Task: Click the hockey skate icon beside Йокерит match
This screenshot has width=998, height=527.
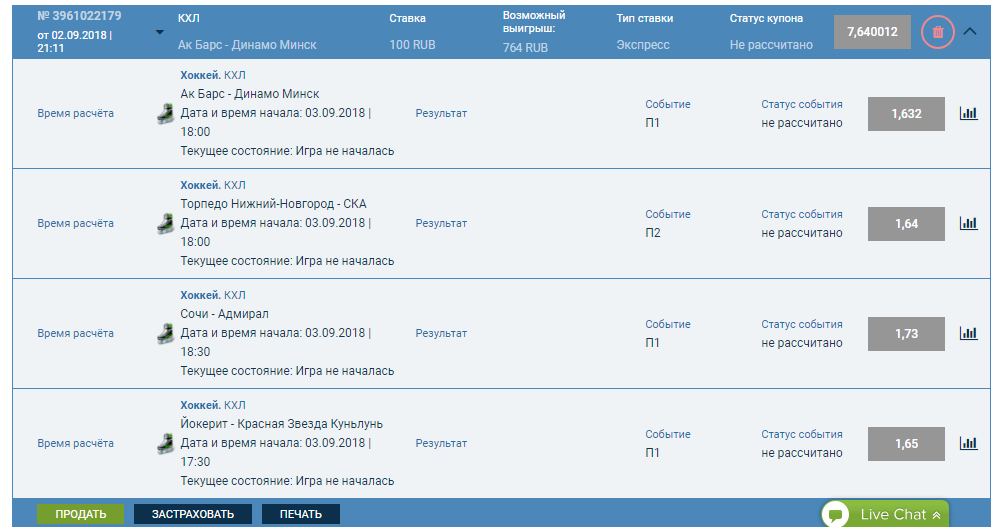Action: click(165, 444)
